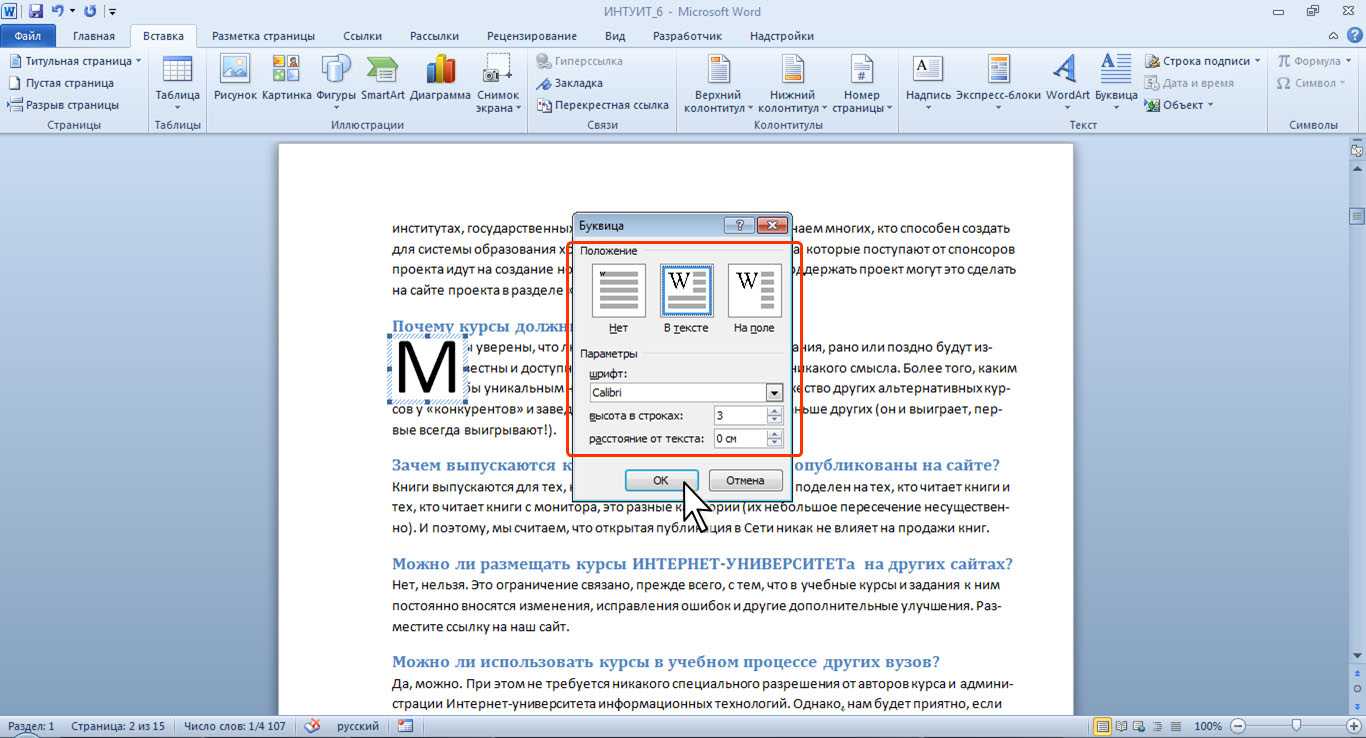Click Число слов word count status
Screen dimensions: 1366x738
coord(234,726)
